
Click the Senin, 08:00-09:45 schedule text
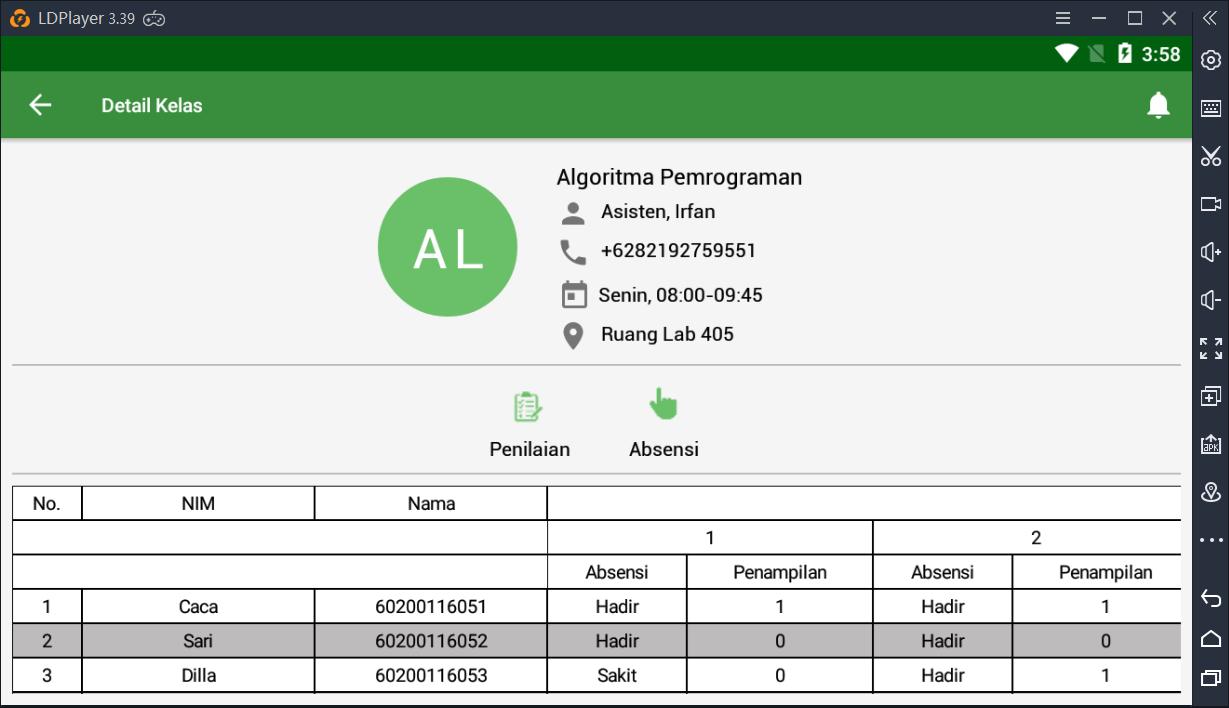pyautogui.click(x=680, y=296)
